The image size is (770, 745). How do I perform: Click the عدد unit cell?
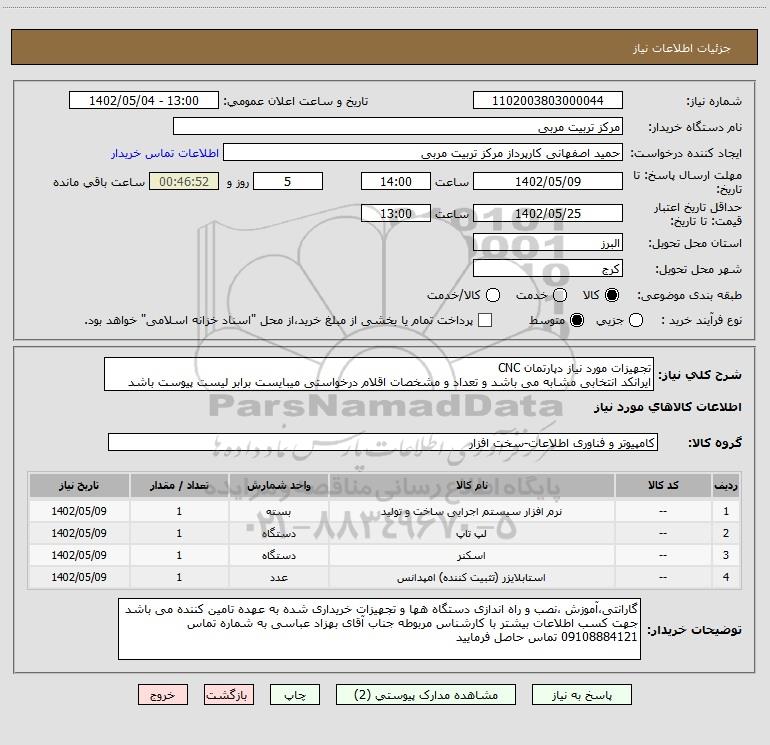[278, 578]
